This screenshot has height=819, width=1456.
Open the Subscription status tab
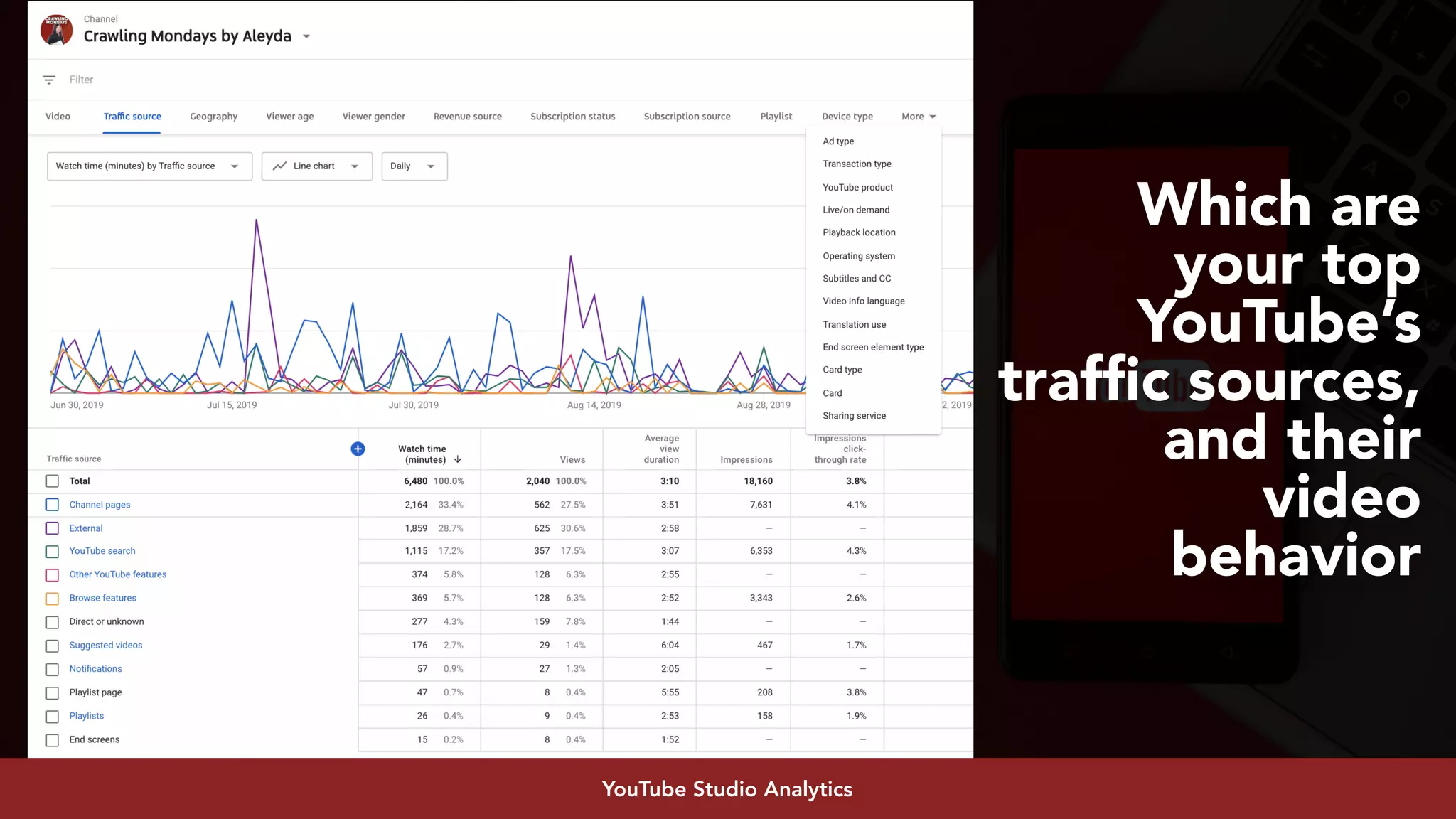pyautogui.click(x=573, y=117)
